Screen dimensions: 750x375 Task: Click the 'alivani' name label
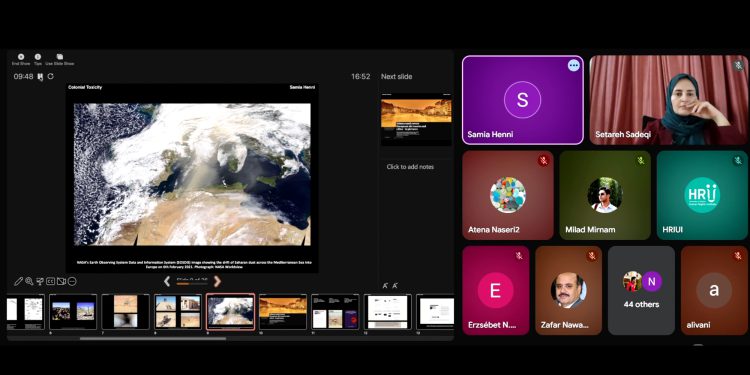[x=698, y=325]
